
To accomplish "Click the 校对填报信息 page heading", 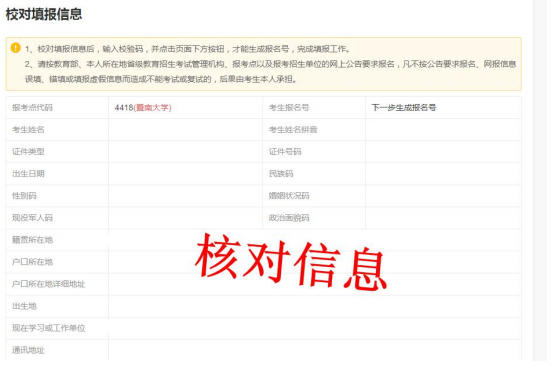I will click(x=44, y=15).
